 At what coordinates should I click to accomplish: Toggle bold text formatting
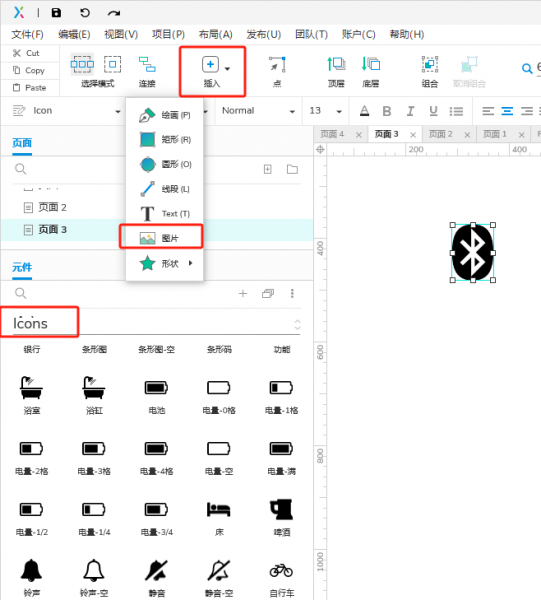click(x=387, y=111)
